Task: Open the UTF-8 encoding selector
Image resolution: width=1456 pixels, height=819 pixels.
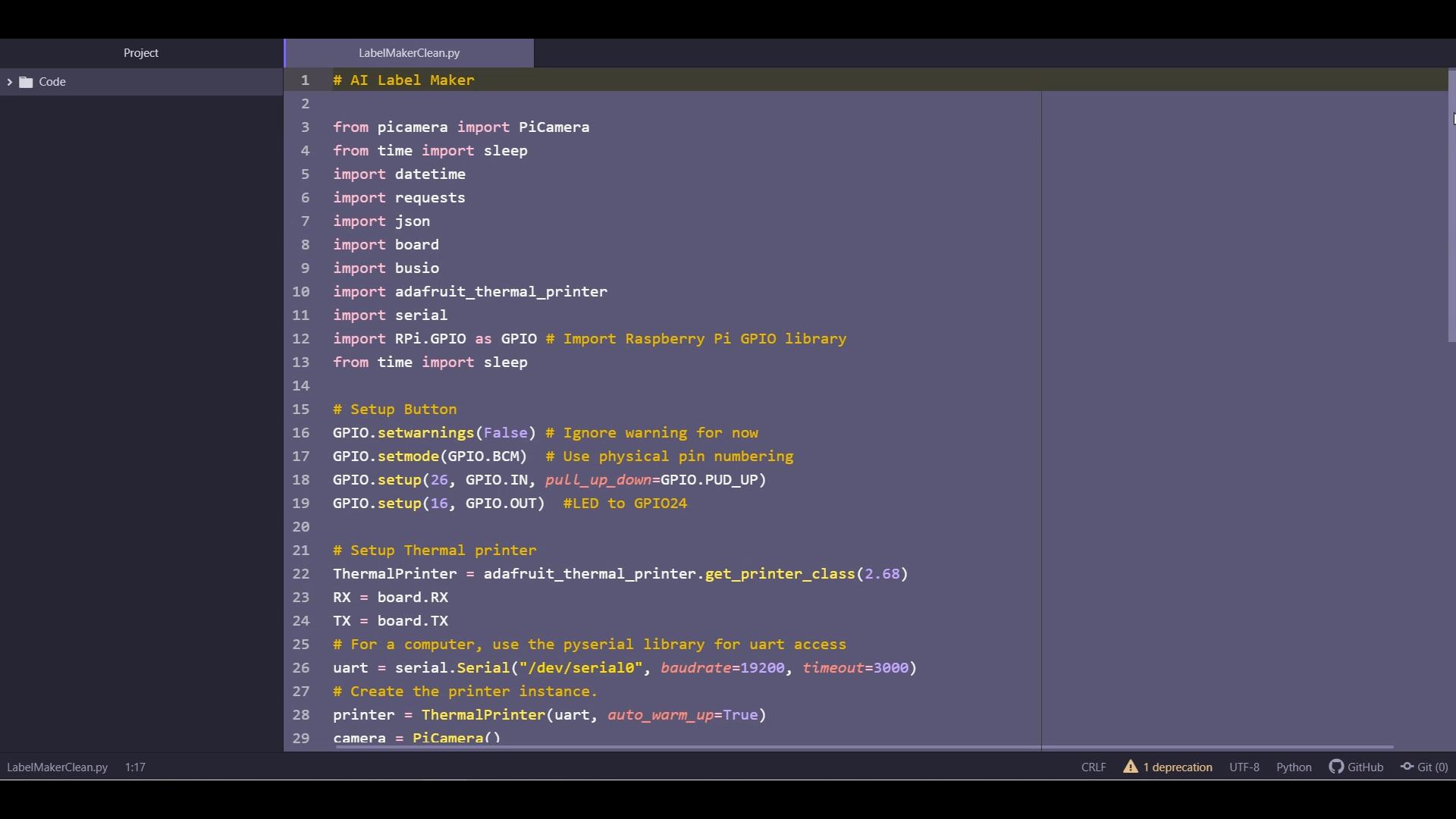Action: [x=1244, y=767]
